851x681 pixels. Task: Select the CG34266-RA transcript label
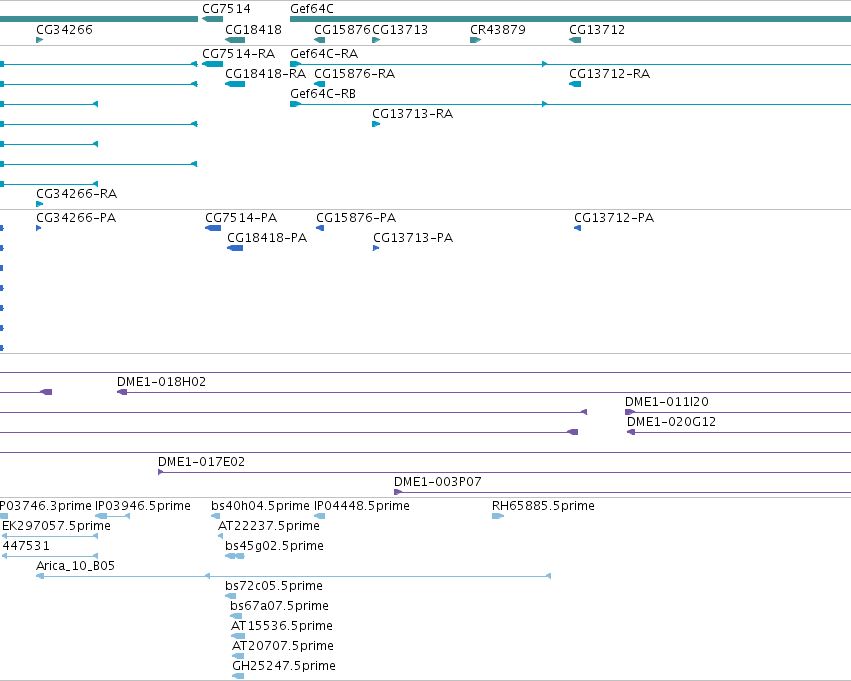point(77,194)
